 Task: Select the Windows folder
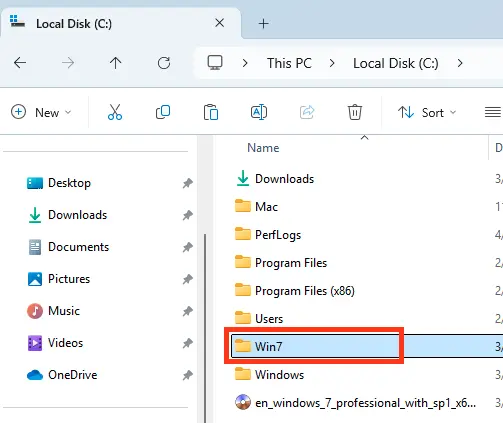[x=269, y=375]
